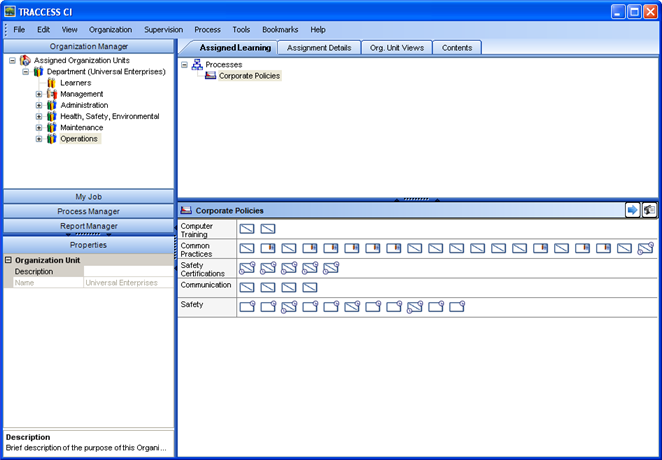Screen dimensions: 662x460
Task: Click the Properties panel header
Action: pyautogui.click(x=89, y=245)
